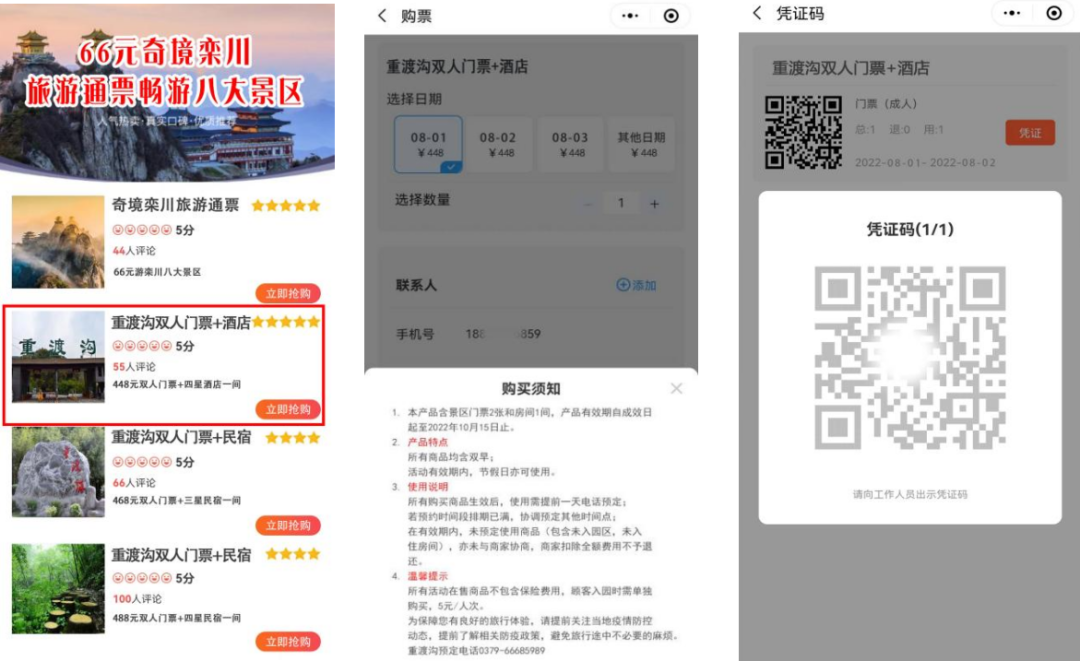Select the 08-03 date option
Image resolution: width=1080 pixels, height=661 pixels.
(570, 144)
